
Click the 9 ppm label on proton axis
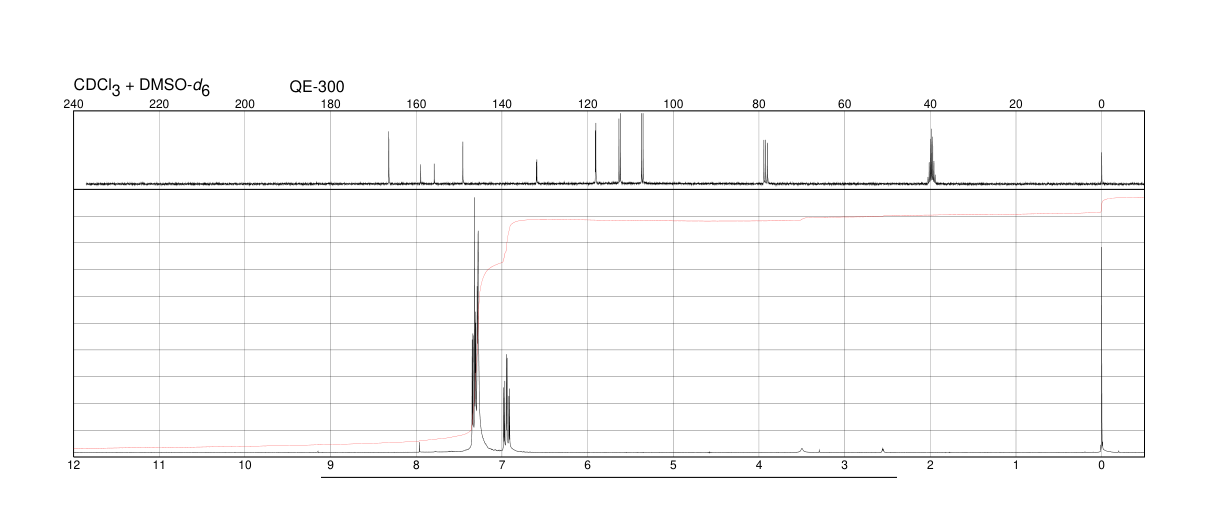pyautogui.click(x=331, y=466)
